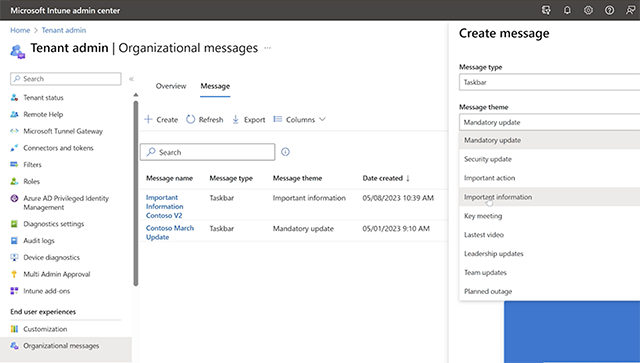Open the Message type combo box
The width and height of the screenshot is (640, 363).
tap(549, 82)
